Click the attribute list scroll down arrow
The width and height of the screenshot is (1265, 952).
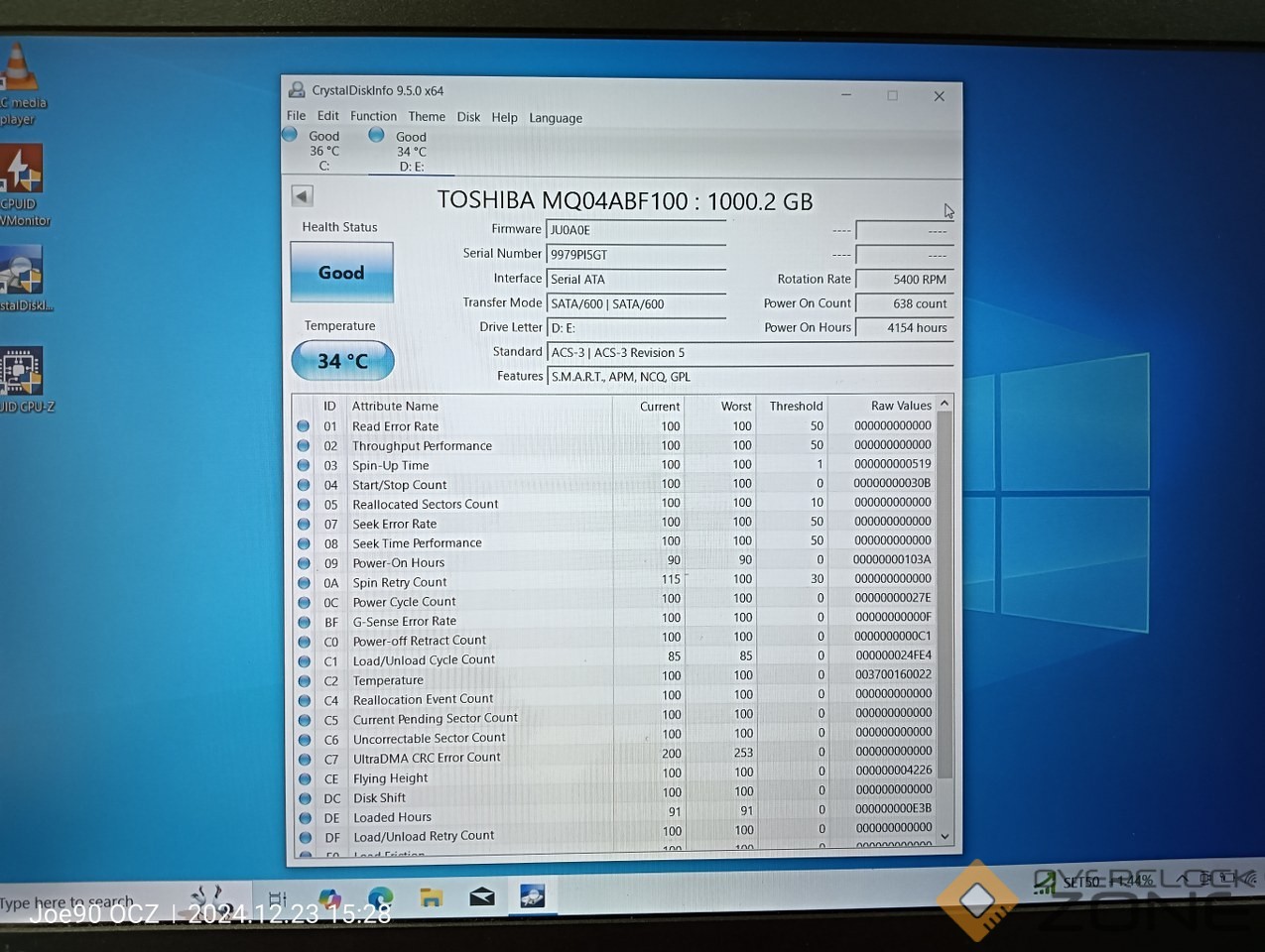[x=945, y=837]
